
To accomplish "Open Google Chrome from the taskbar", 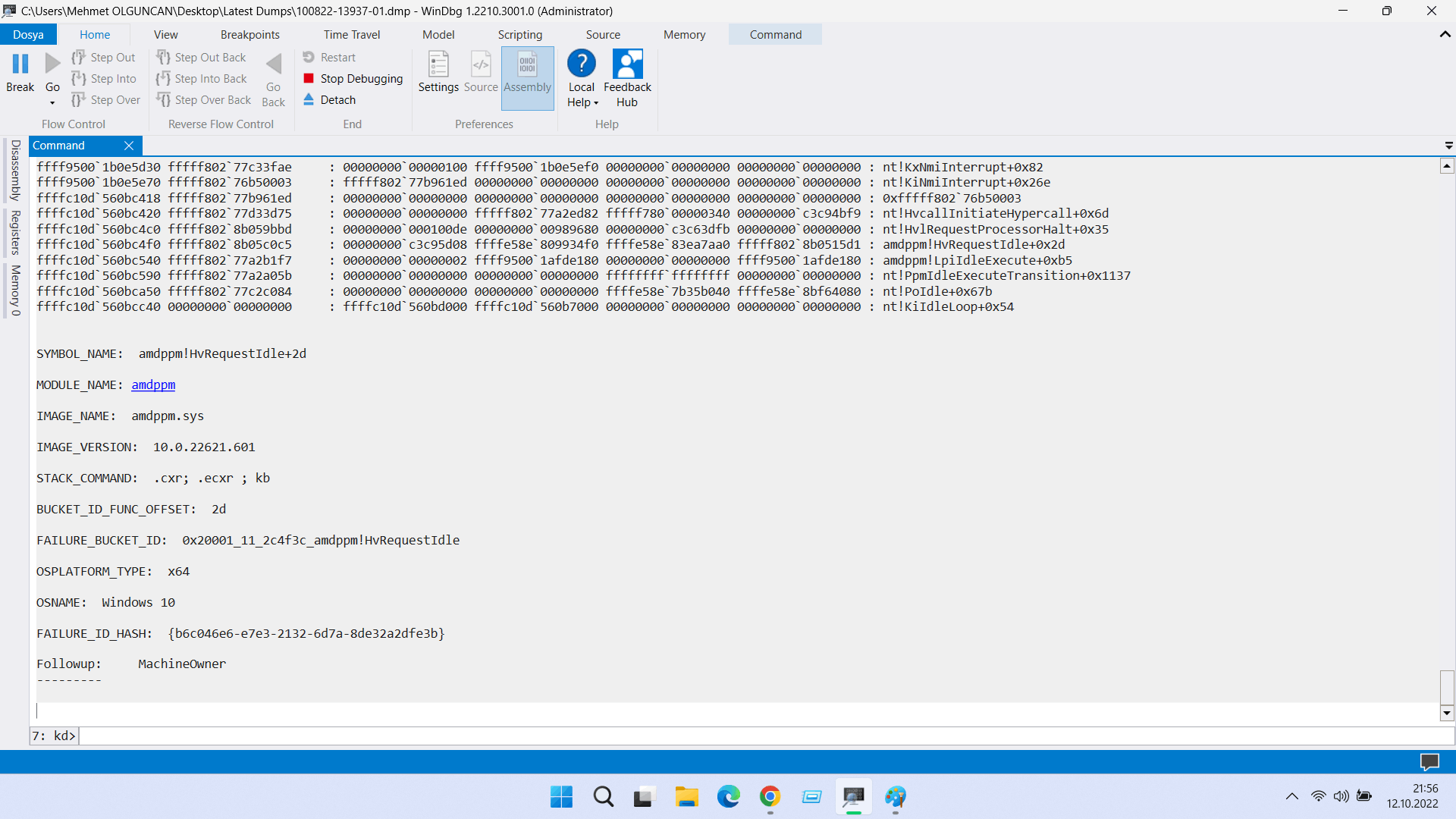I will [x=770, y=797].
